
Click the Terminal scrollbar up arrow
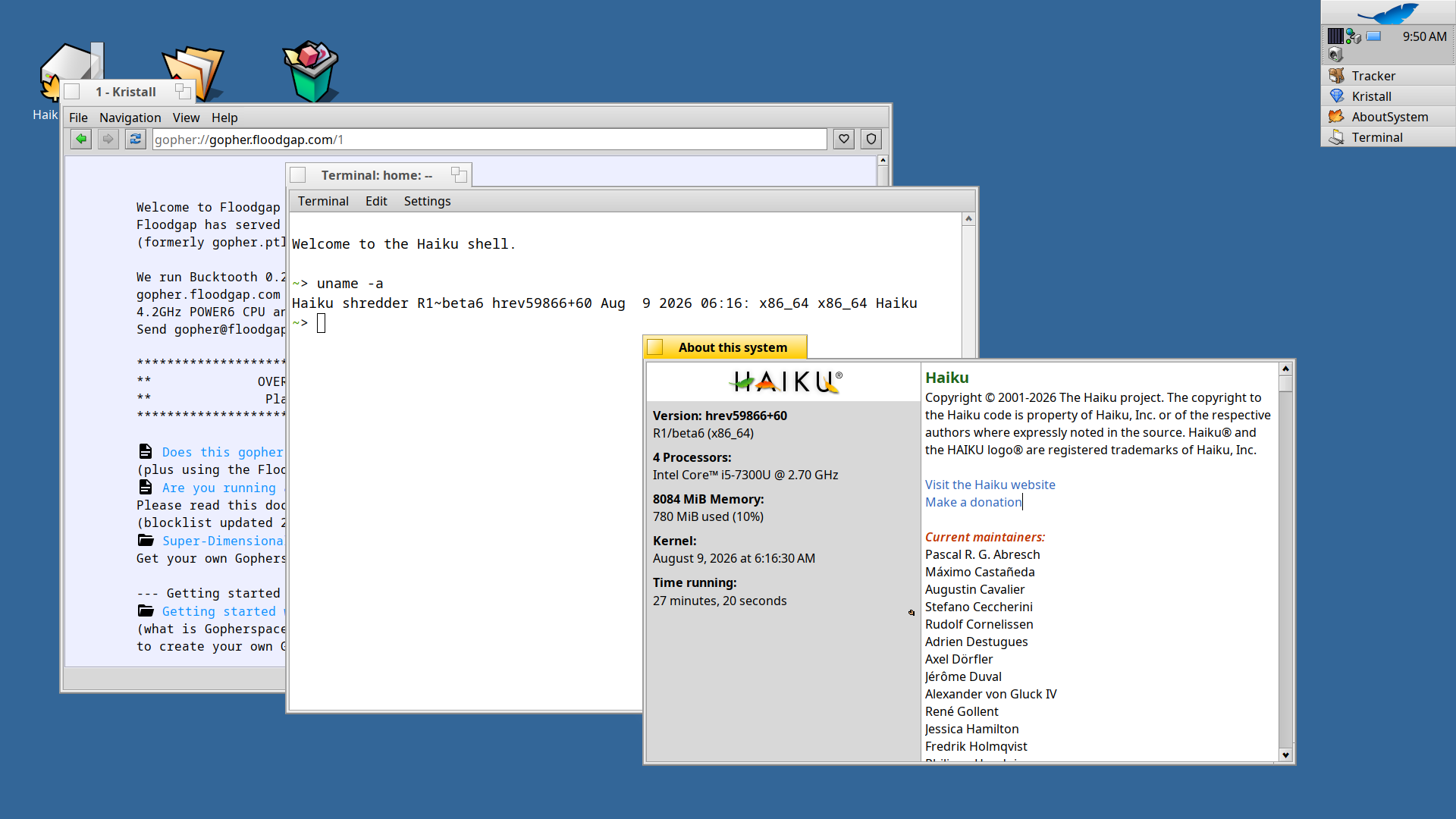[x=968, y=219]
